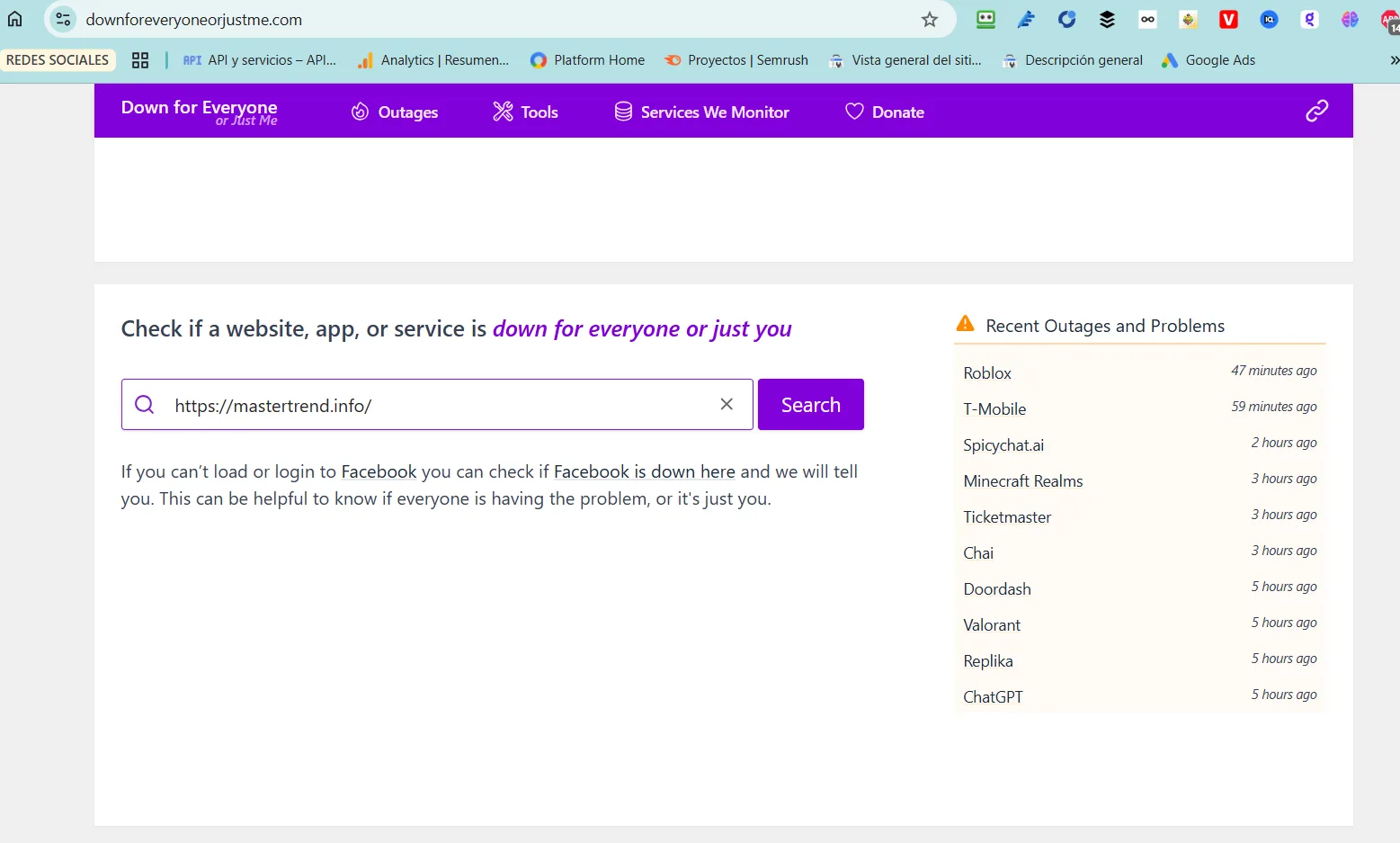Open the Roblox outage entry

click(x=987, y=373)
